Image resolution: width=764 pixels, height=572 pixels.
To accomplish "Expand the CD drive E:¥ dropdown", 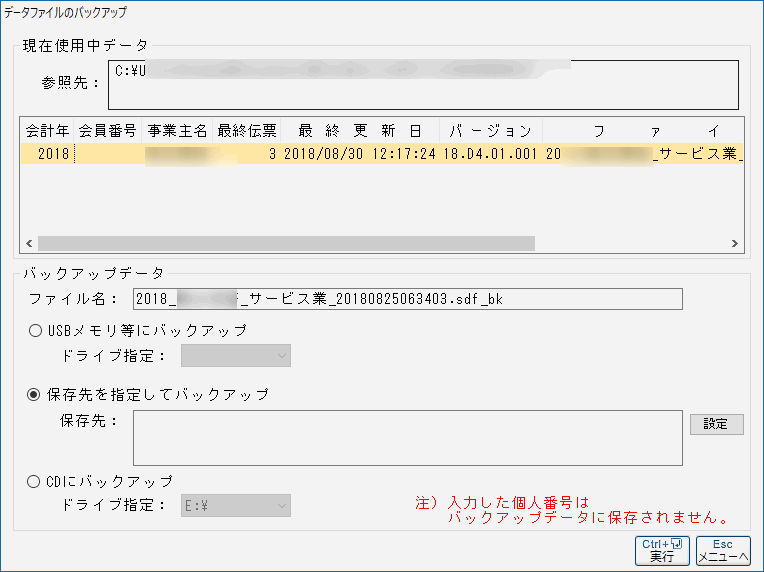I will click(x=235, y=506).
